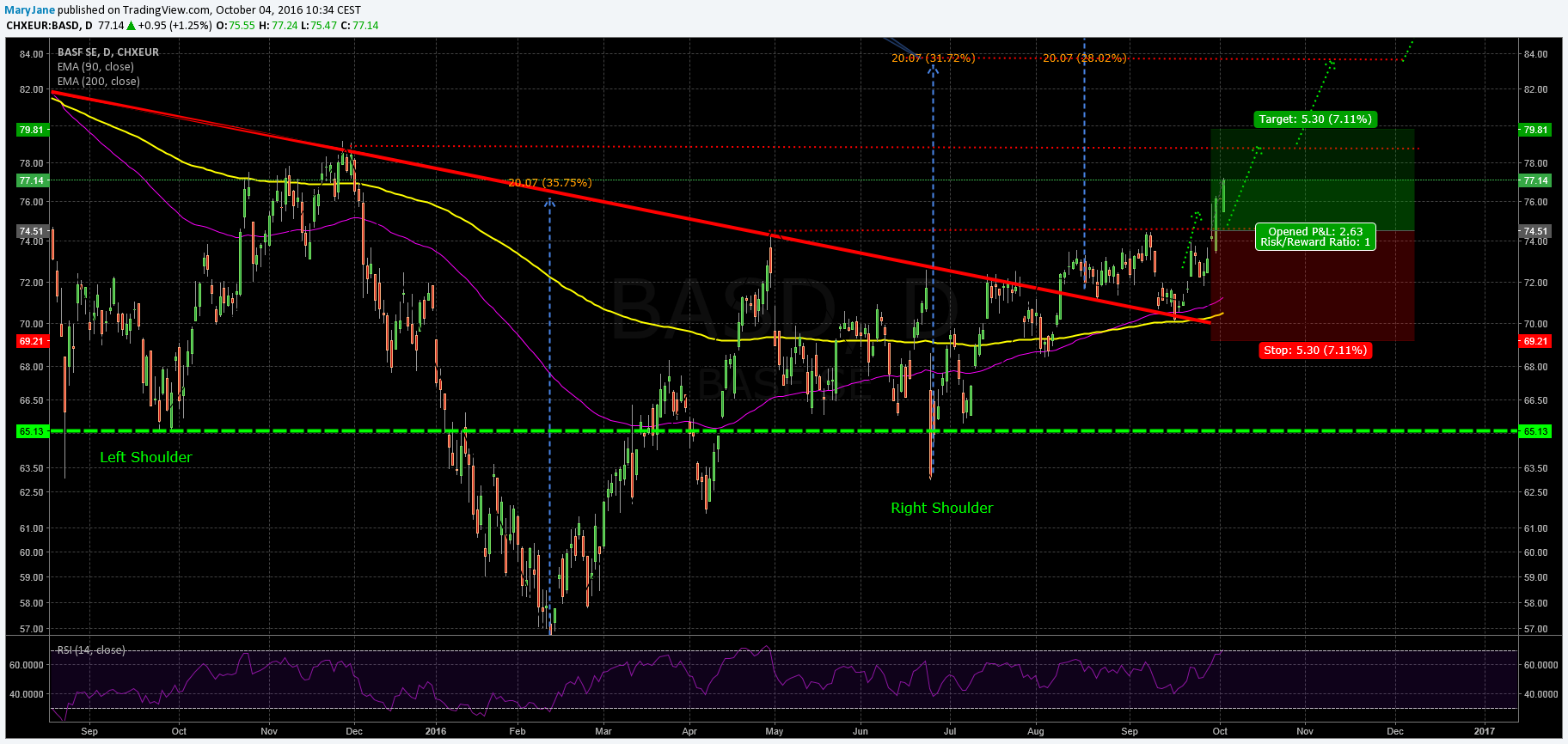Select the green dashed 65.13 neckline
Screen dimensions: 1568x744
[x=784, y=431]
